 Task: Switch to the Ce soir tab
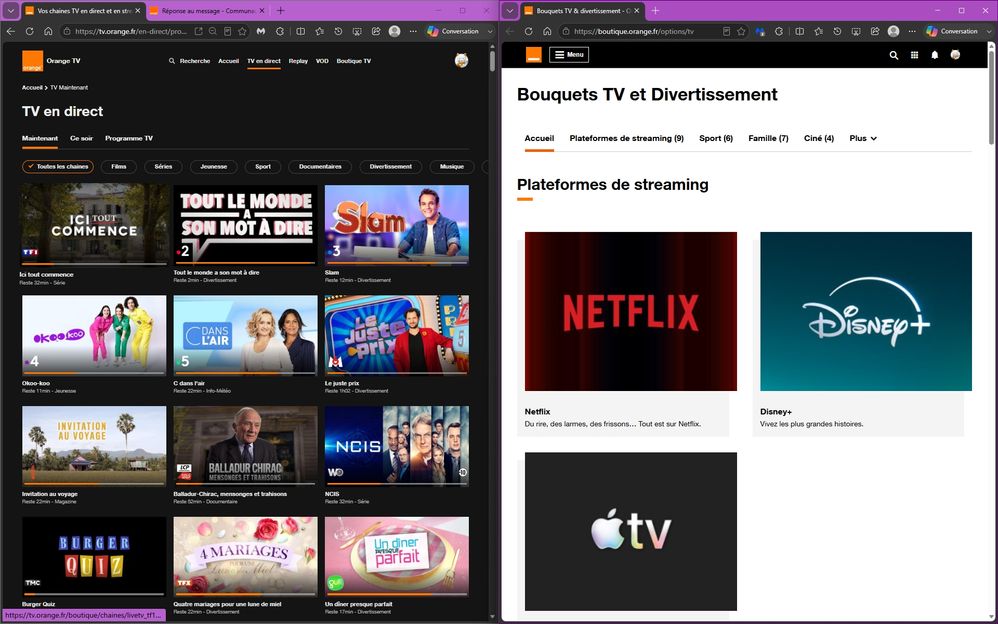click(x=81, y=138)
